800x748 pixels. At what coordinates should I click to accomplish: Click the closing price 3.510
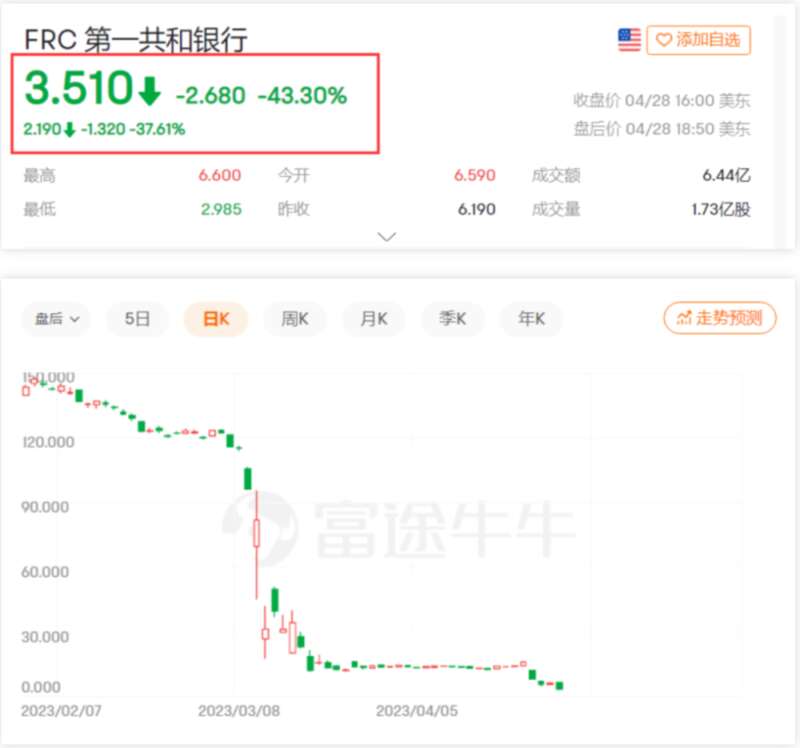click(x=79, y=88)
